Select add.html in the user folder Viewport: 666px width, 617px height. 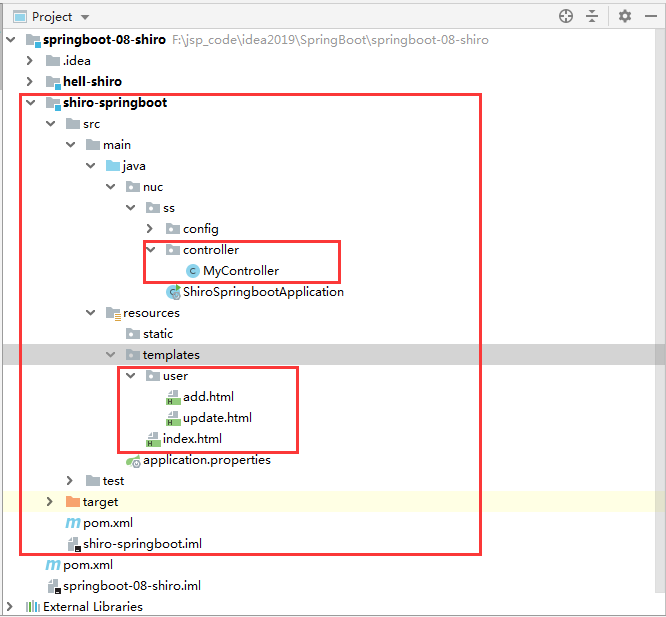click(x=208, y=396)
